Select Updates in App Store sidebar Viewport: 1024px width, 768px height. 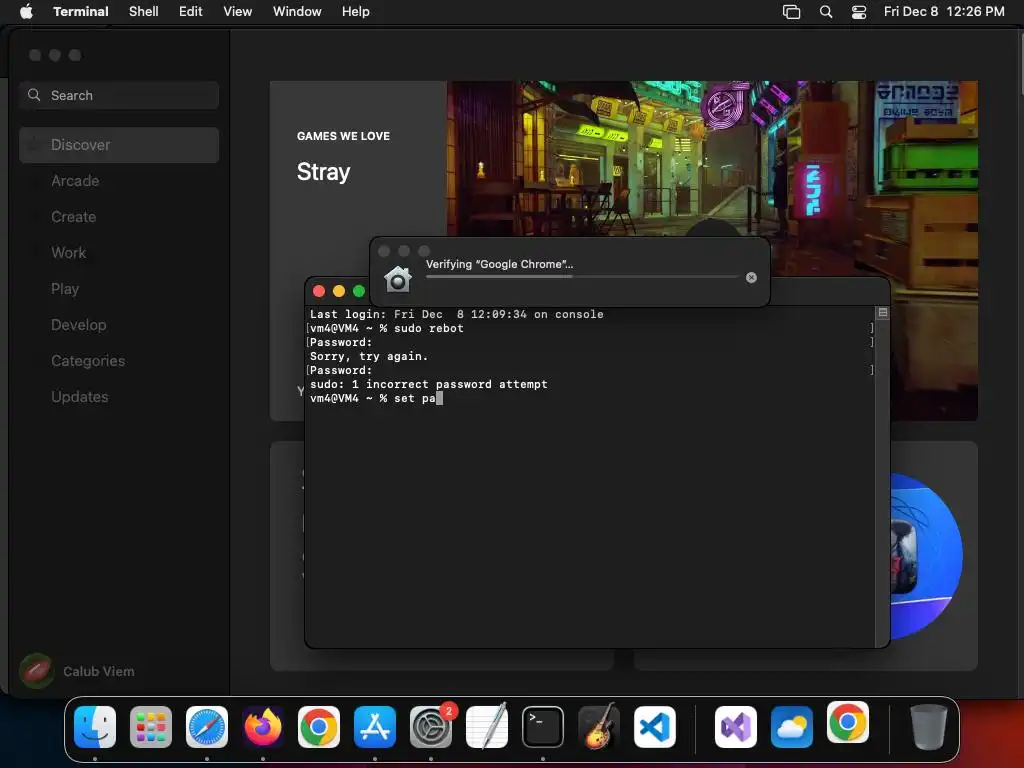[x=119, y=396]
